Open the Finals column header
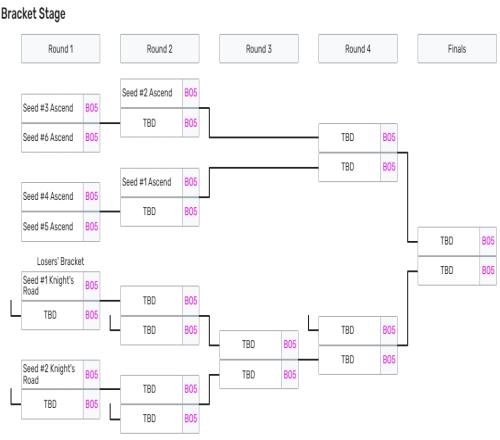Screen dimensions: 500x440 click(x=457, y=49)
